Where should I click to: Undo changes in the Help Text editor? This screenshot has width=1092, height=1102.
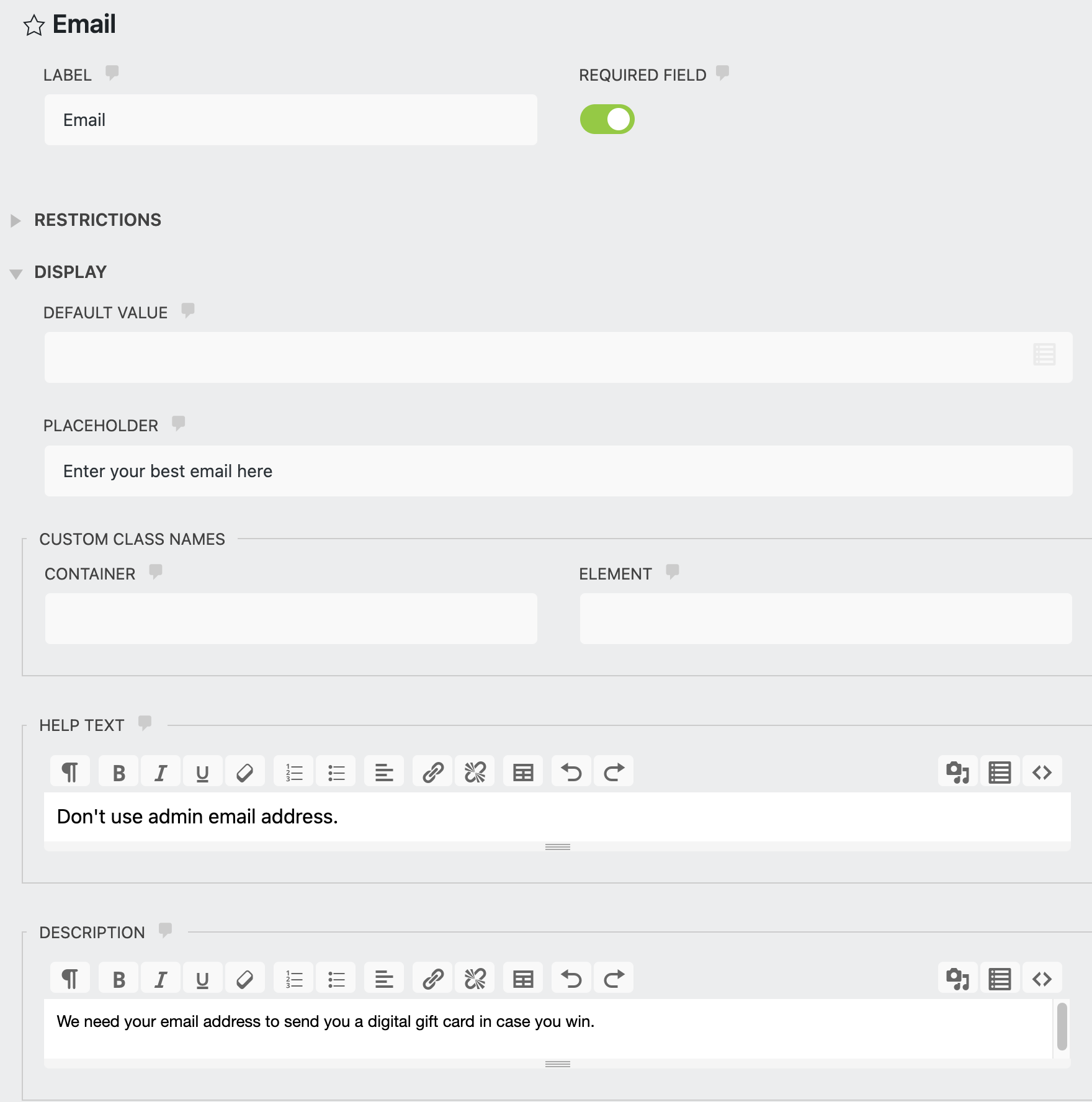point(571,771)
